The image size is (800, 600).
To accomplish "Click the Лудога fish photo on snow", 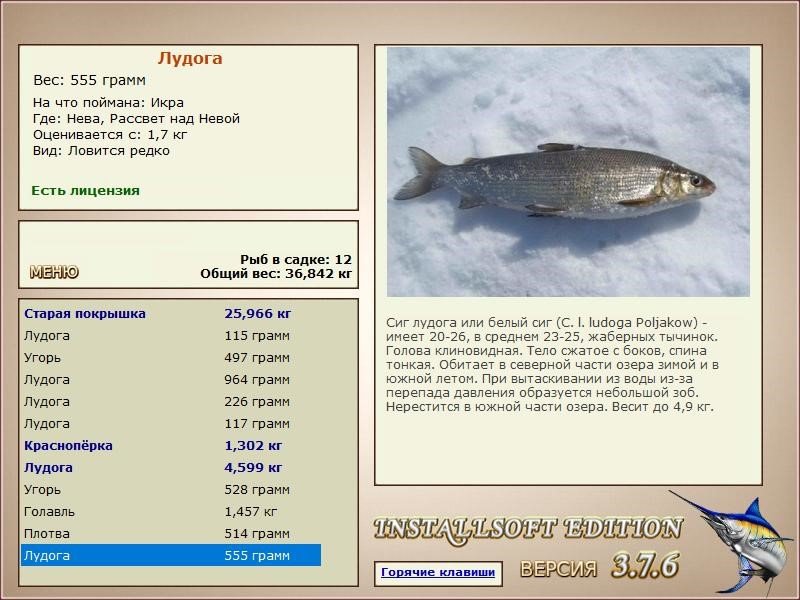I will (x=568, y=172).
